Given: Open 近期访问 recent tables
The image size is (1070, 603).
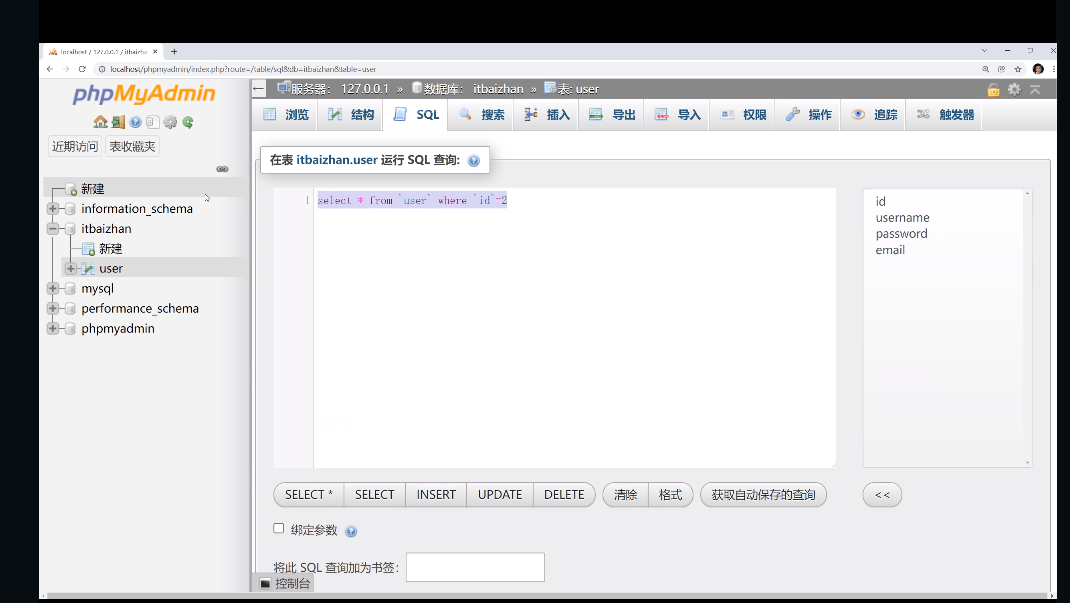Looking at the screenshot, I should coord(75,147).
